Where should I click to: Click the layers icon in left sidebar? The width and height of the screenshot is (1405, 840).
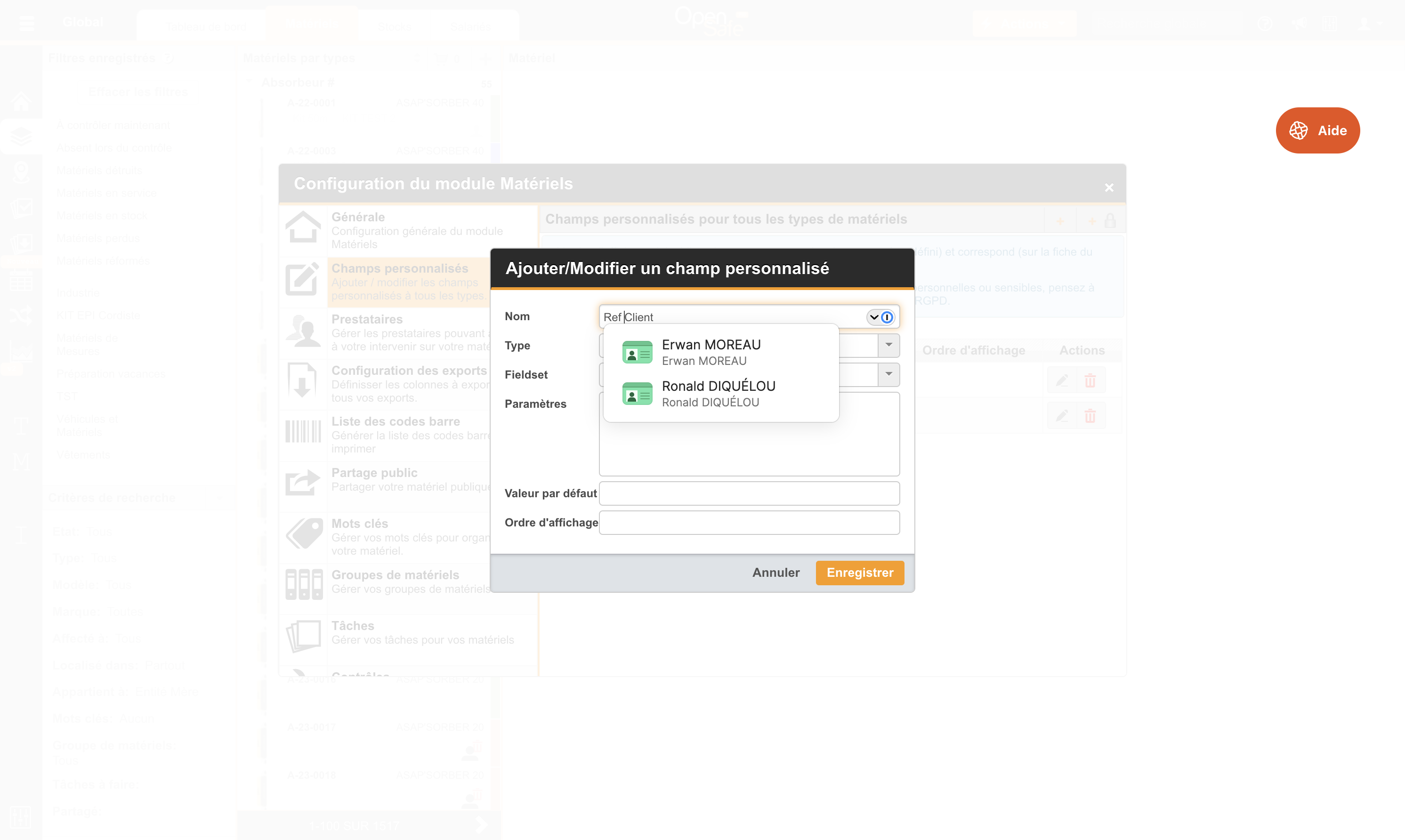click(21, 137)
